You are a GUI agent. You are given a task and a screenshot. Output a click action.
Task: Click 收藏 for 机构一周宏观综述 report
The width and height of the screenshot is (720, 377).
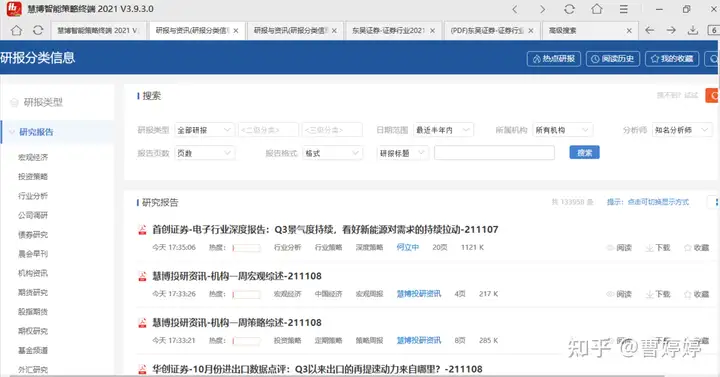(697, 294)
